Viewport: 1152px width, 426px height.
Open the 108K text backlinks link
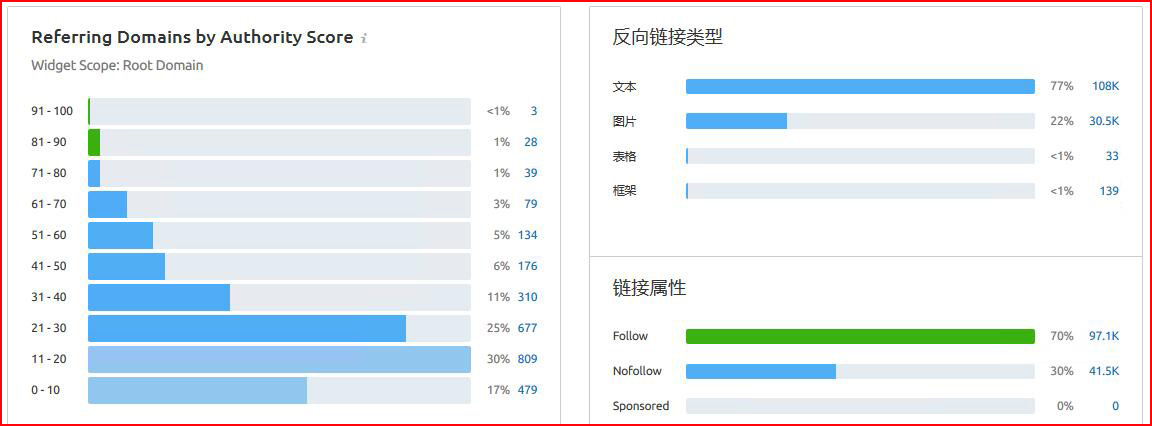pyautogui.click(x=1105, y=87)
